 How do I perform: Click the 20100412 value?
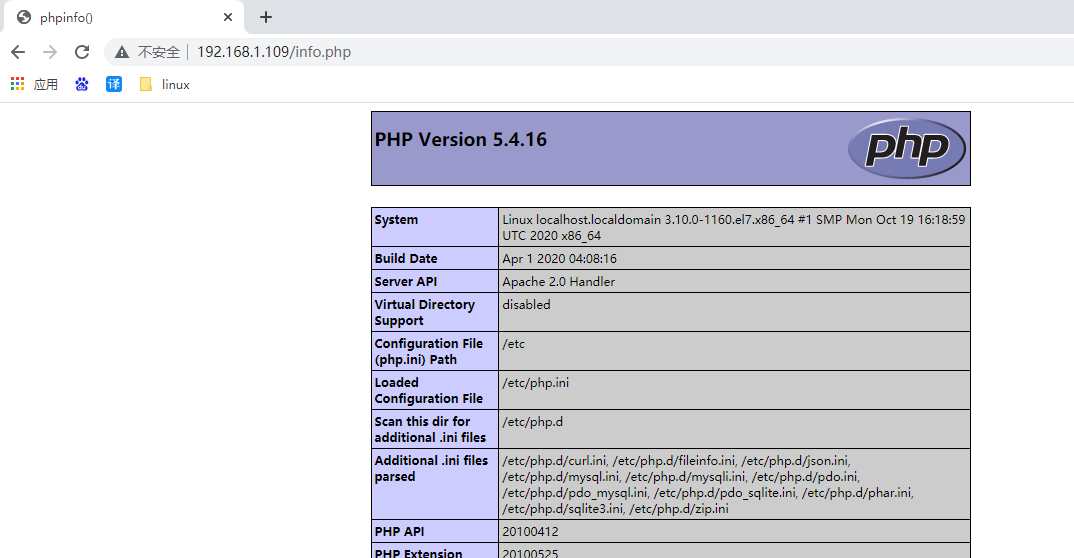(x=530, y=532)
